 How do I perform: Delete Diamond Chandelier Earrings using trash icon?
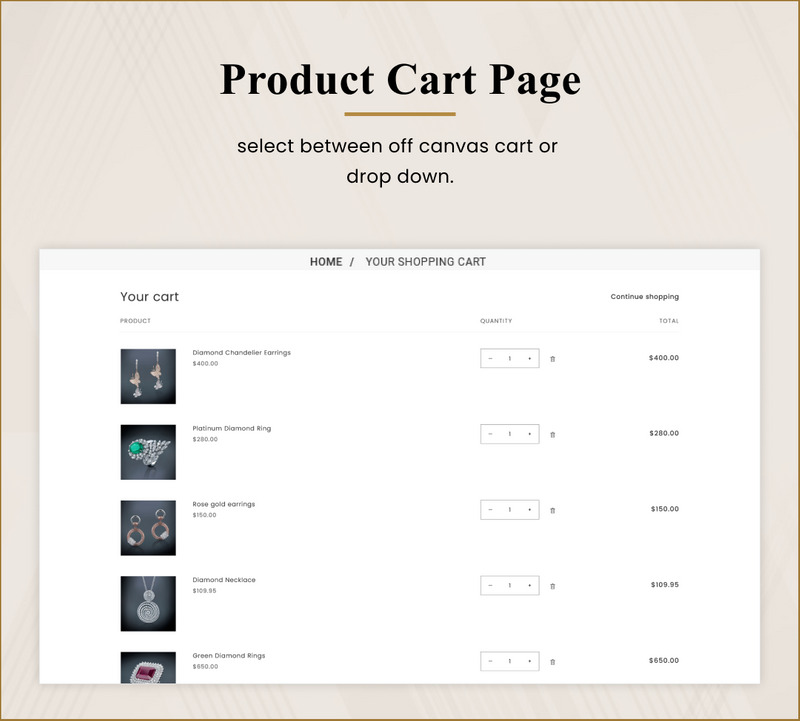click(552, 357)
